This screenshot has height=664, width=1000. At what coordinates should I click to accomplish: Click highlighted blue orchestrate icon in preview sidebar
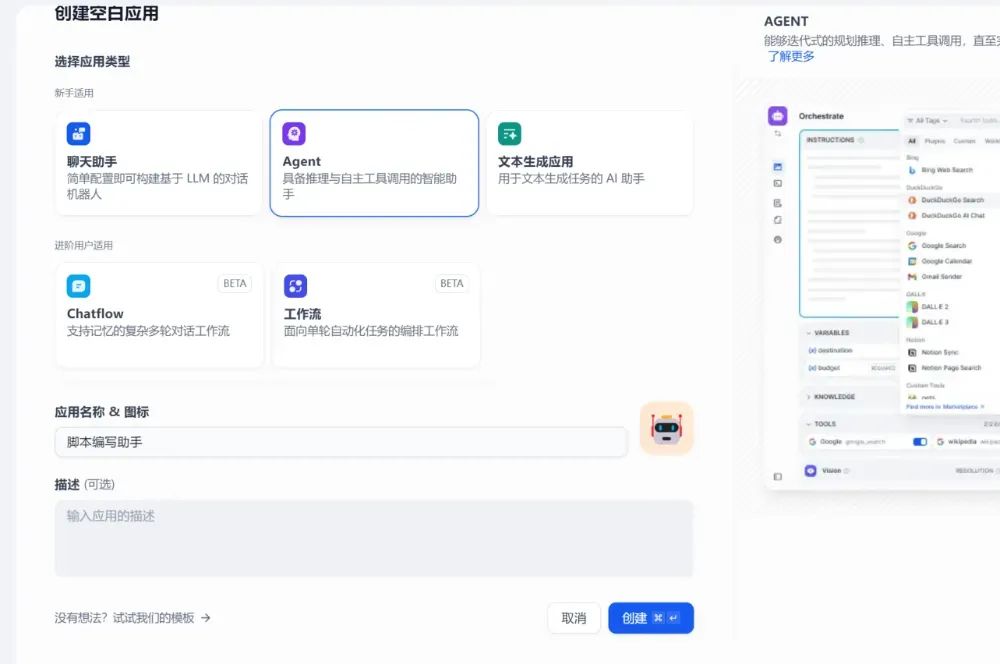point(777,167)
